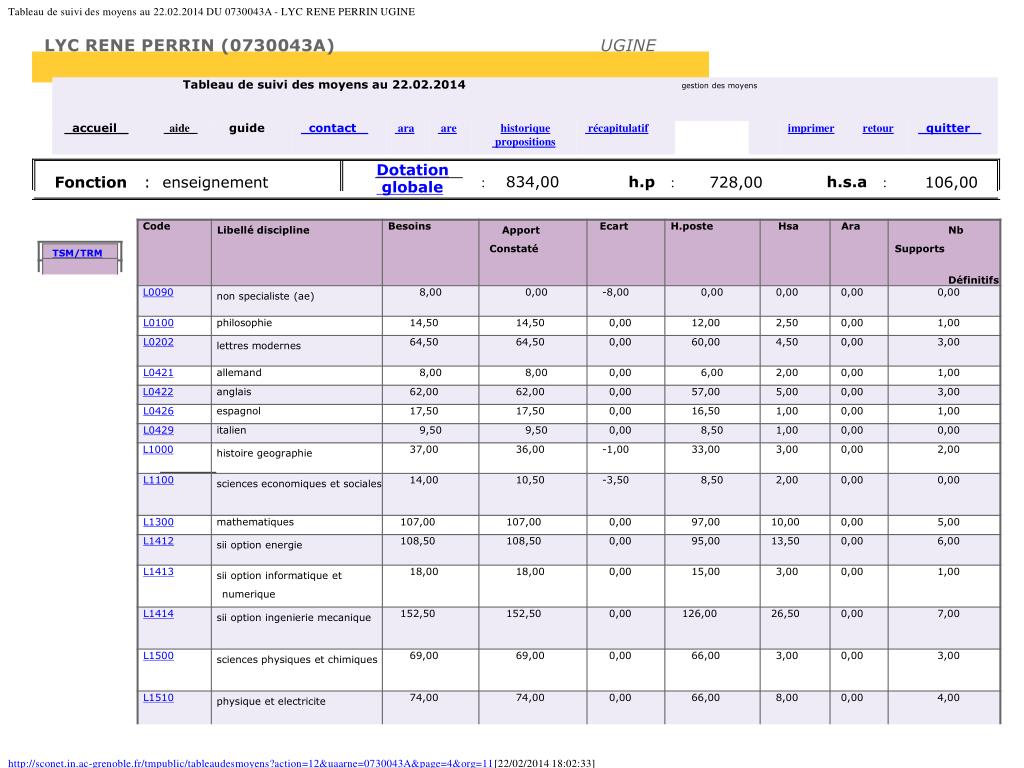Select 'sciences physiques et chimiques' label

(x=297, y=660)
